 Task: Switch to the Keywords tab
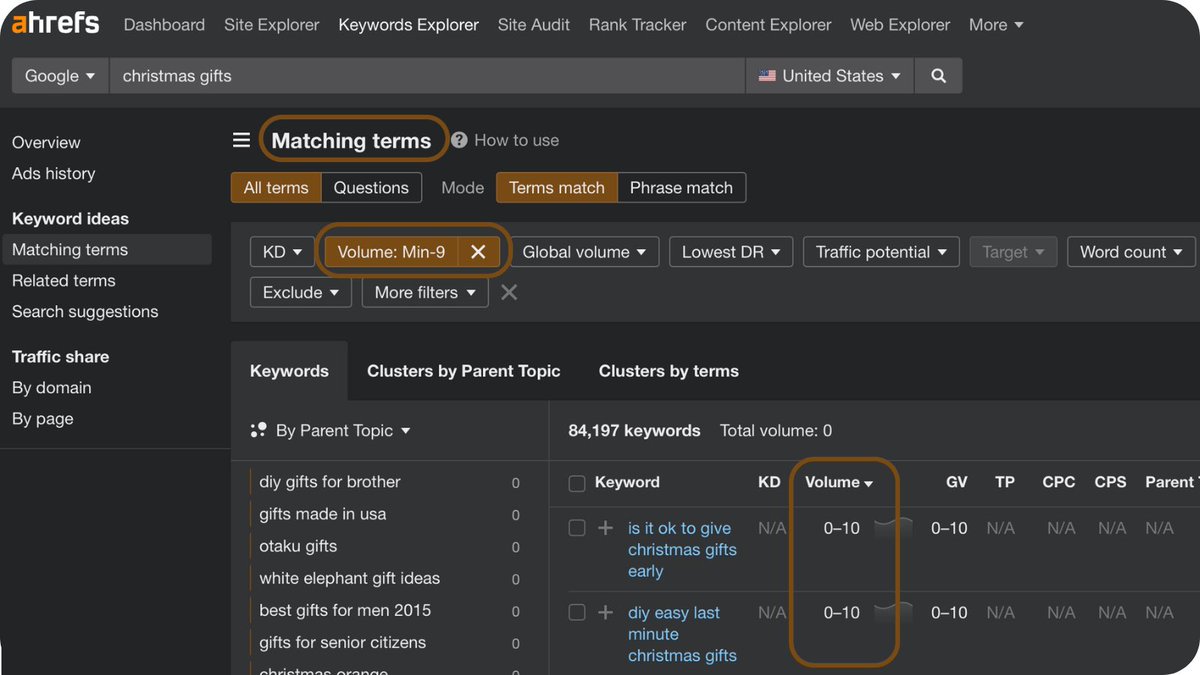pyautogui.click(x=289, y=371)
